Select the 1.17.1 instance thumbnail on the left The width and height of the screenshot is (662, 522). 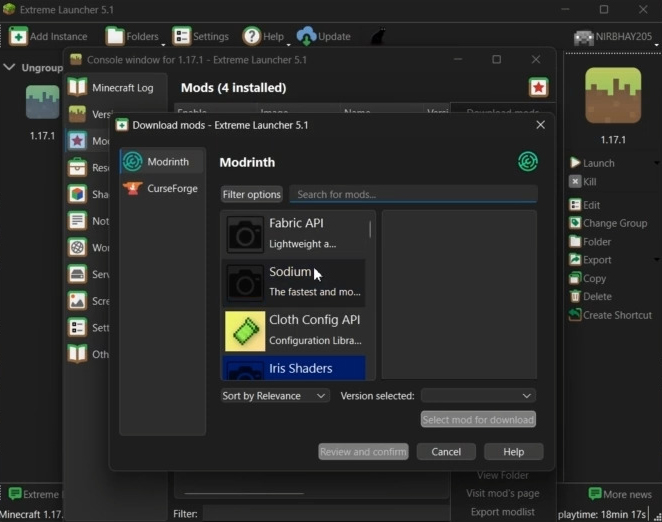click(x=42, y=103)
